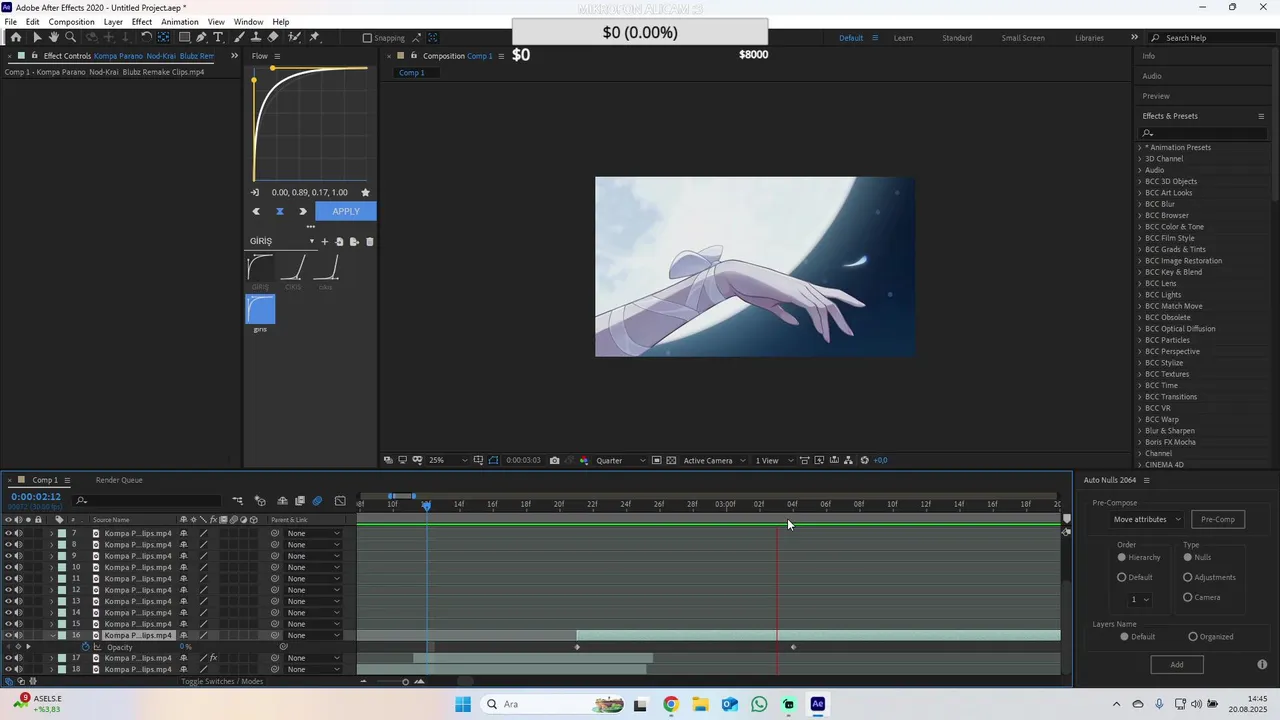Click timeline zoom slider handle

coord(405,682)
